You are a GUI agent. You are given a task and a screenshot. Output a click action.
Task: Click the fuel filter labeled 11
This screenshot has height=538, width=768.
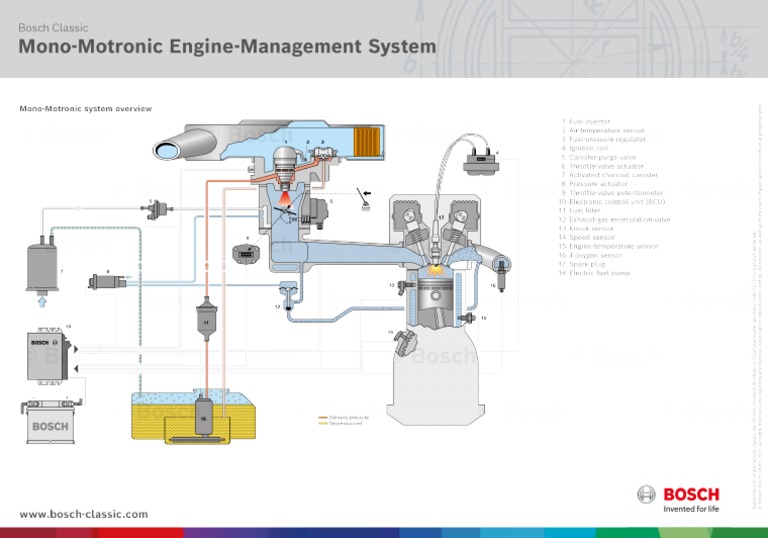tap(204, 319)
